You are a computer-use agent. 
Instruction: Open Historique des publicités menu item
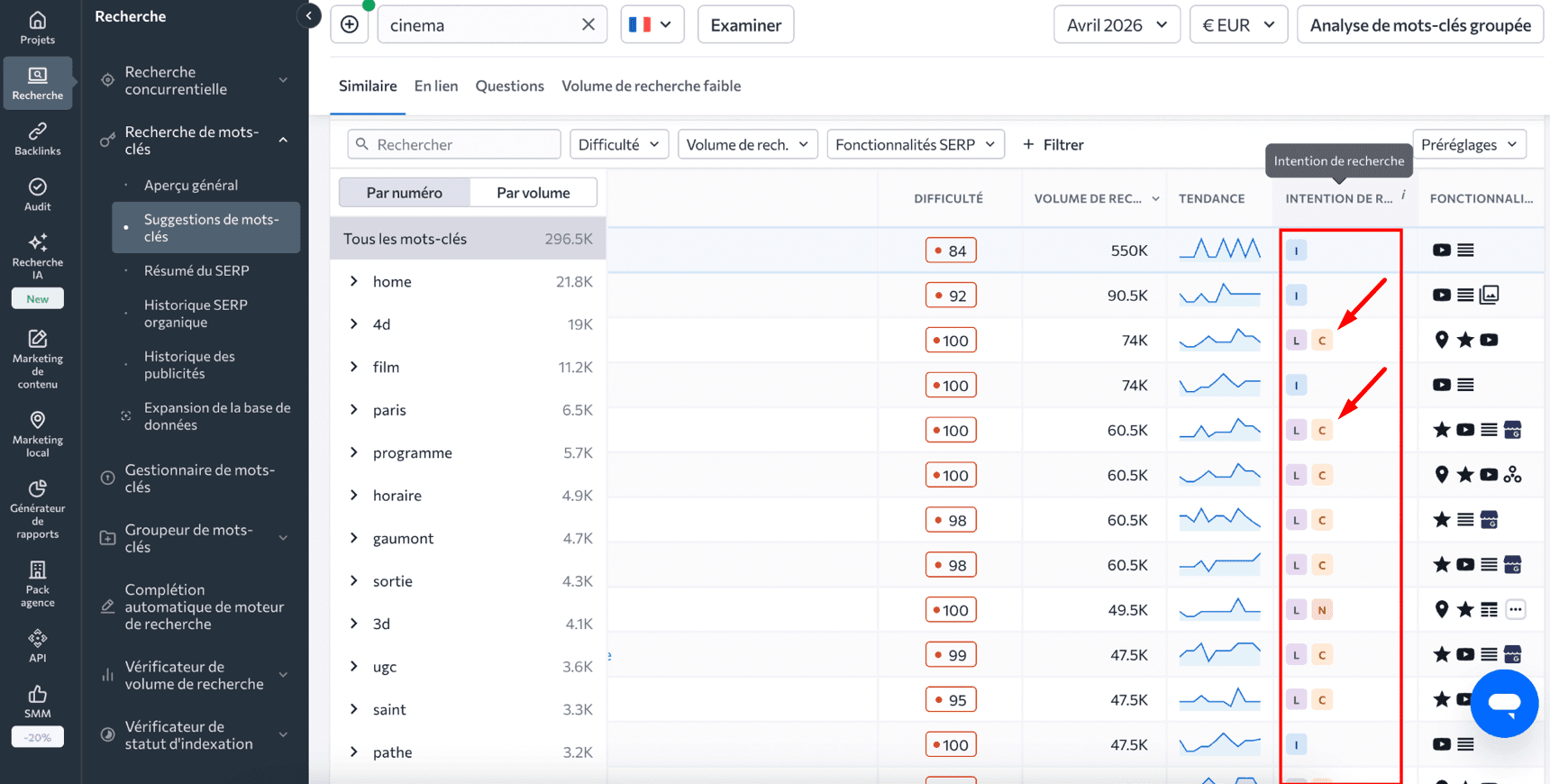click(189, 365)
